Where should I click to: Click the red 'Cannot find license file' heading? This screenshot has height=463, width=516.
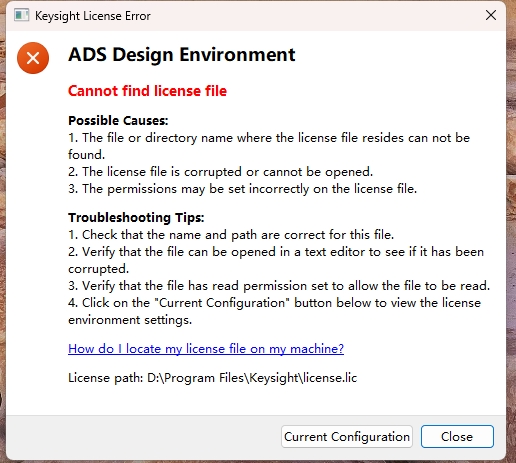(147, 91)
